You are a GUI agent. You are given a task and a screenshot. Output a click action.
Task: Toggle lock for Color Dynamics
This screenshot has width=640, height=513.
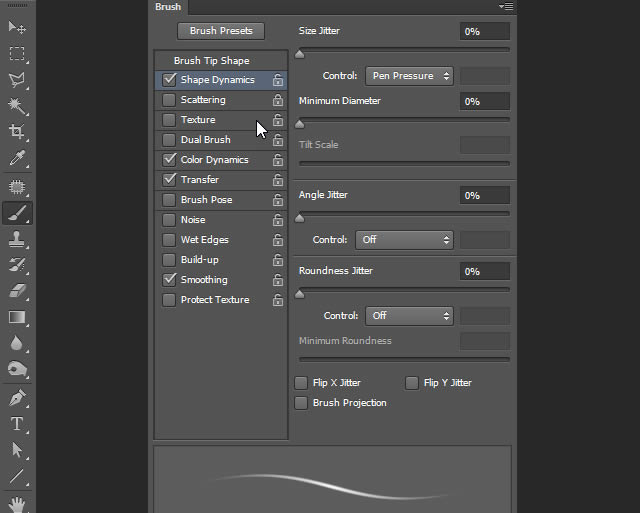pyautogui.click(x=278, y=160)
